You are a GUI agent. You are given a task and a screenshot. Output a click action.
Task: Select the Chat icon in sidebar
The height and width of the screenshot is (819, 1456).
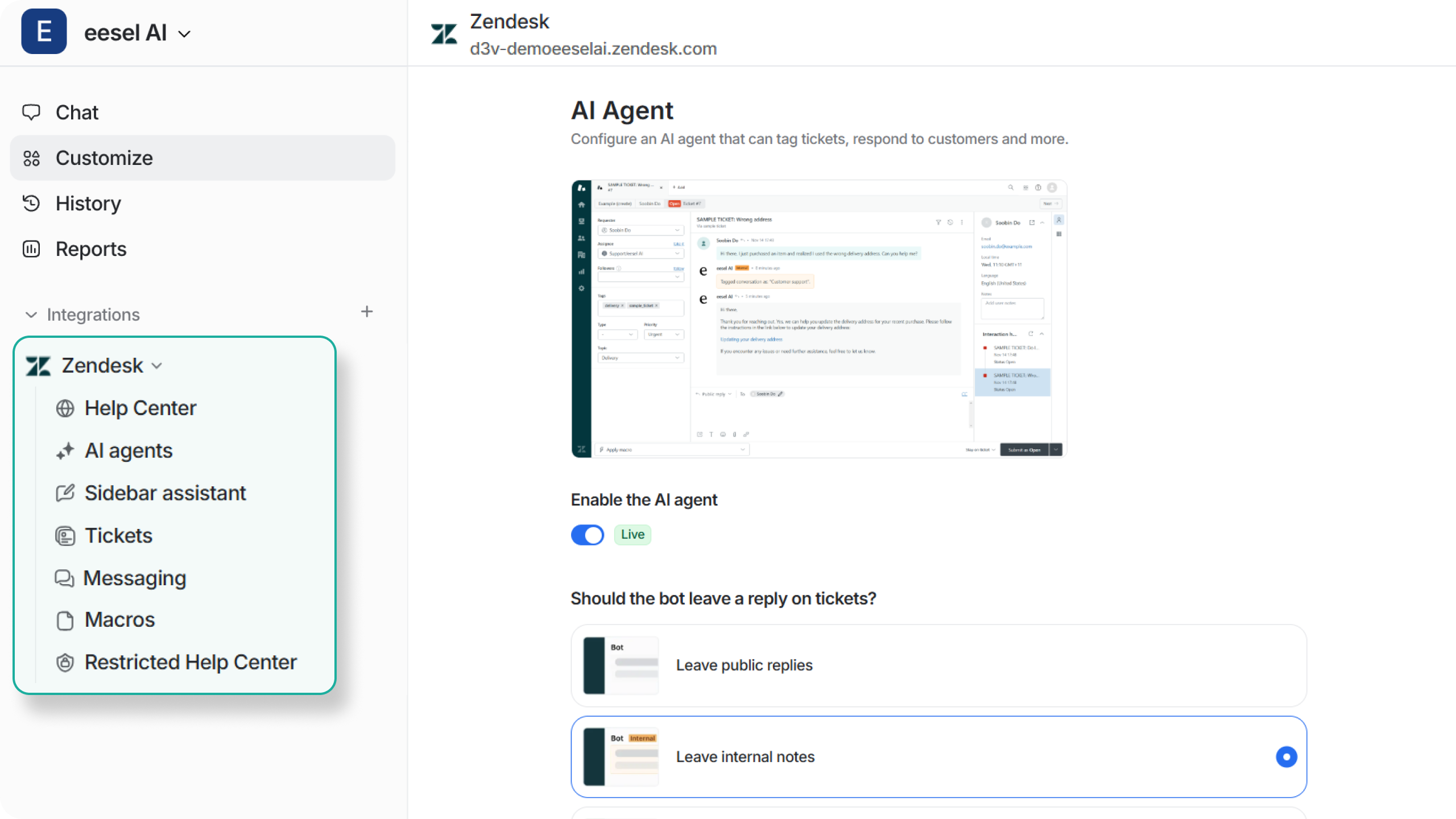[32, 112]
